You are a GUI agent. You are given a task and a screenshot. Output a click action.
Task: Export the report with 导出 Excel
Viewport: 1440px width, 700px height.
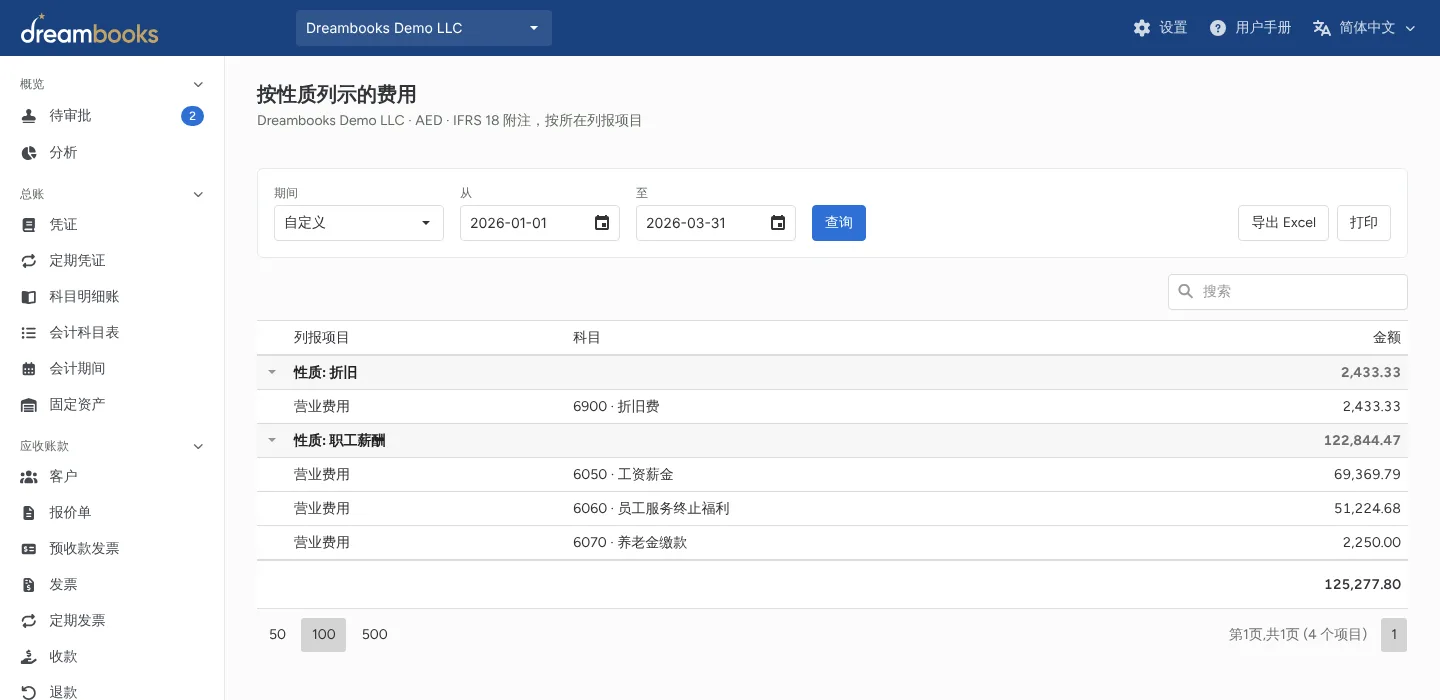(x=1284, y=223)
